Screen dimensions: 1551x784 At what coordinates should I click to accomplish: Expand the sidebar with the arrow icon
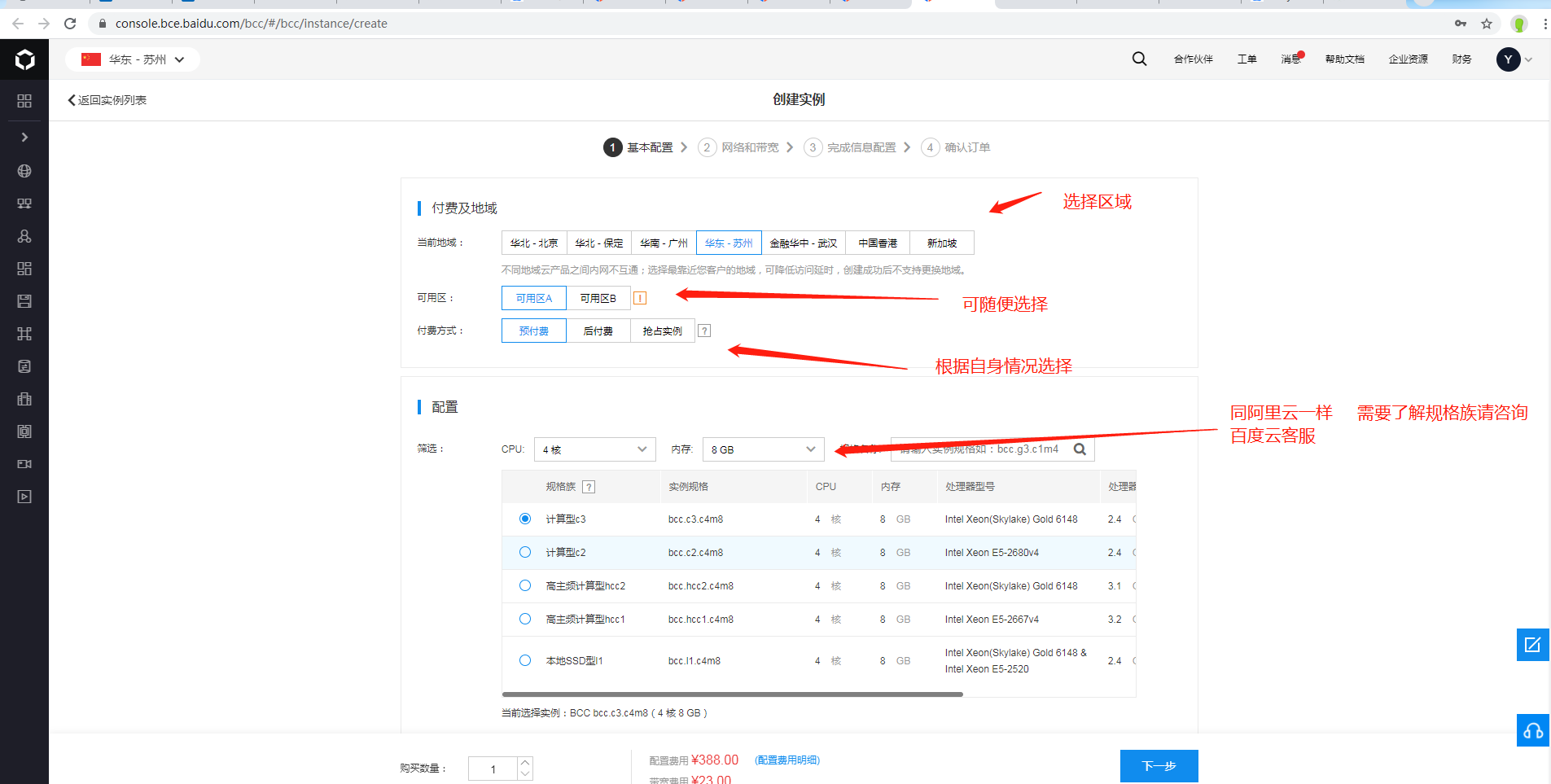pos(24,137)
